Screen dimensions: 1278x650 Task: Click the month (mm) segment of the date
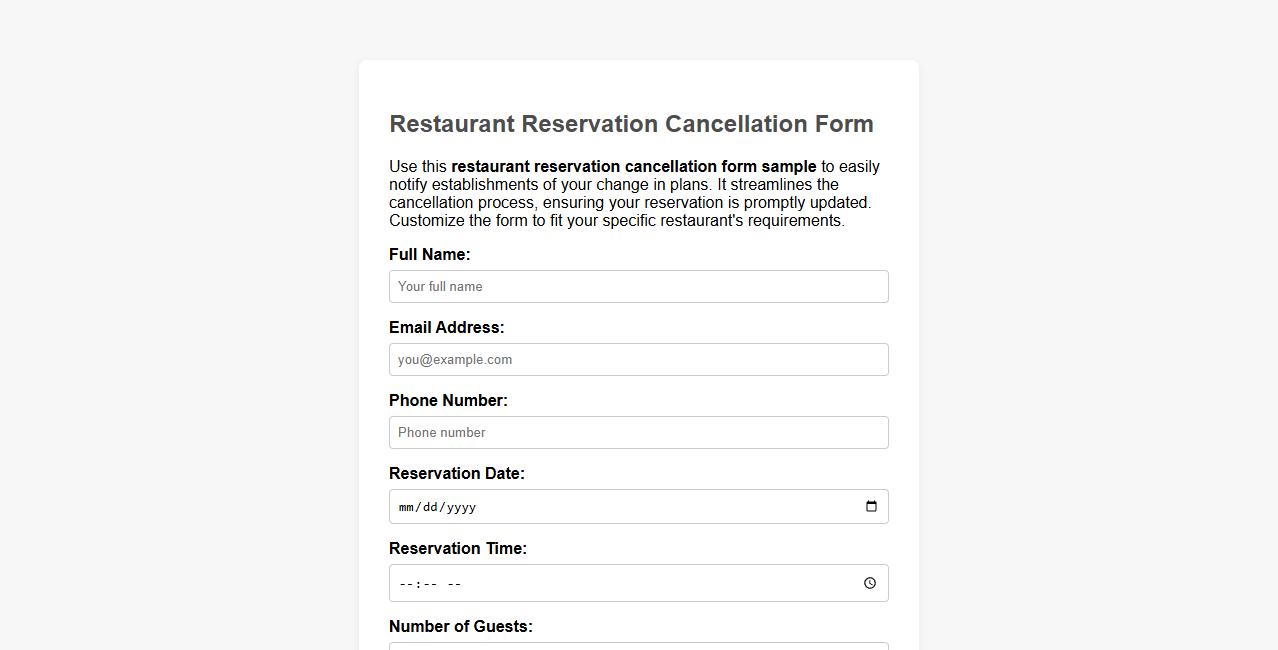(406, 507)
